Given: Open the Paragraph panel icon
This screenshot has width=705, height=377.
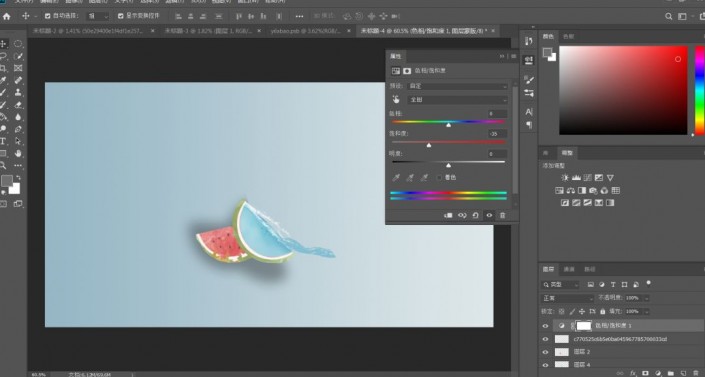Looking at the screenshot, I should point(529,125).
